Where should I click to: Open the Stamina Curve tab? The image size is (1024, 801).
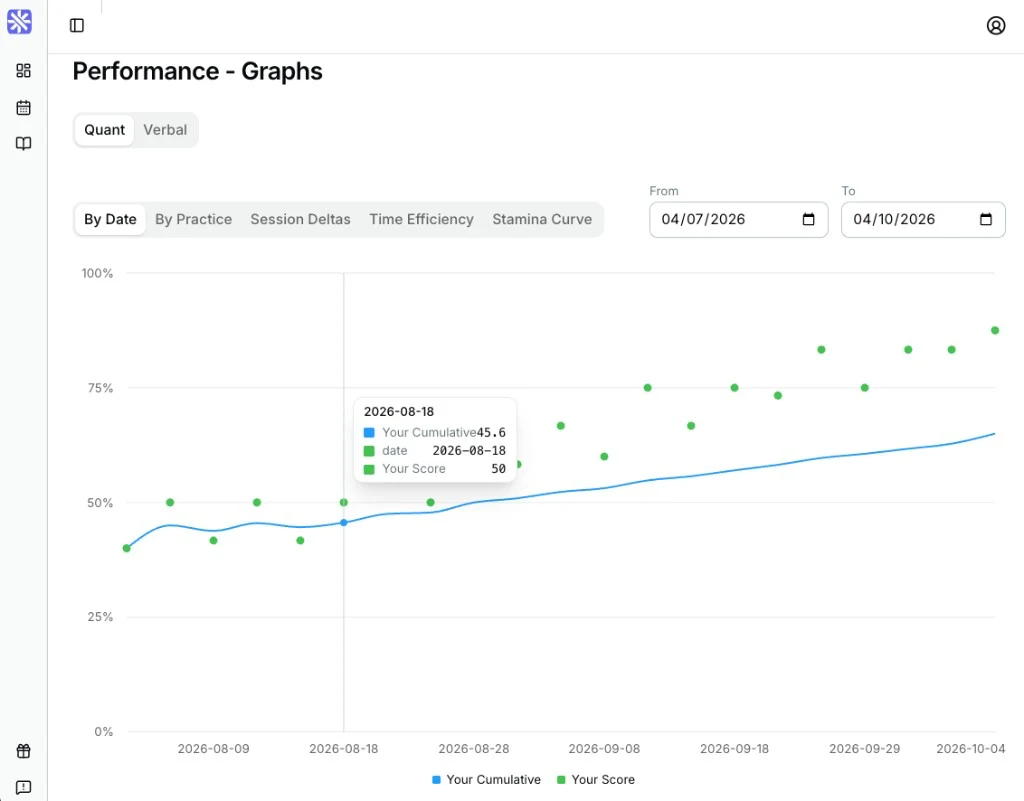click(542, 219)
